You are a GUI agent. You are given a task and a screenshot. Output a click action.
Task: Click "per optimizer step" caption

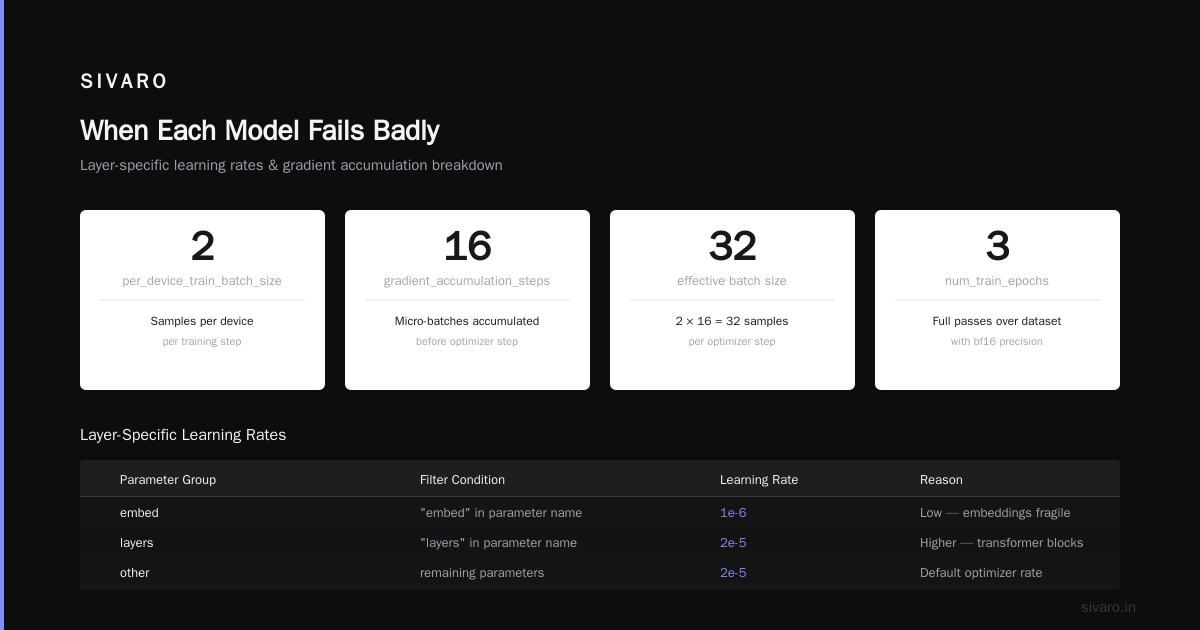pyautogui.click(x=732, y=341)
